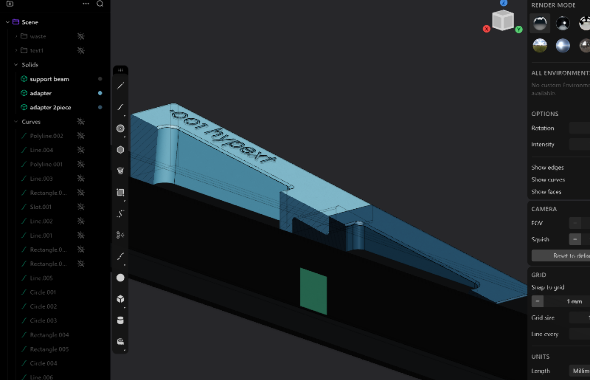Decrease FOV with minus button
This screenshot has width=590, height=380.
tap(575, 223)
